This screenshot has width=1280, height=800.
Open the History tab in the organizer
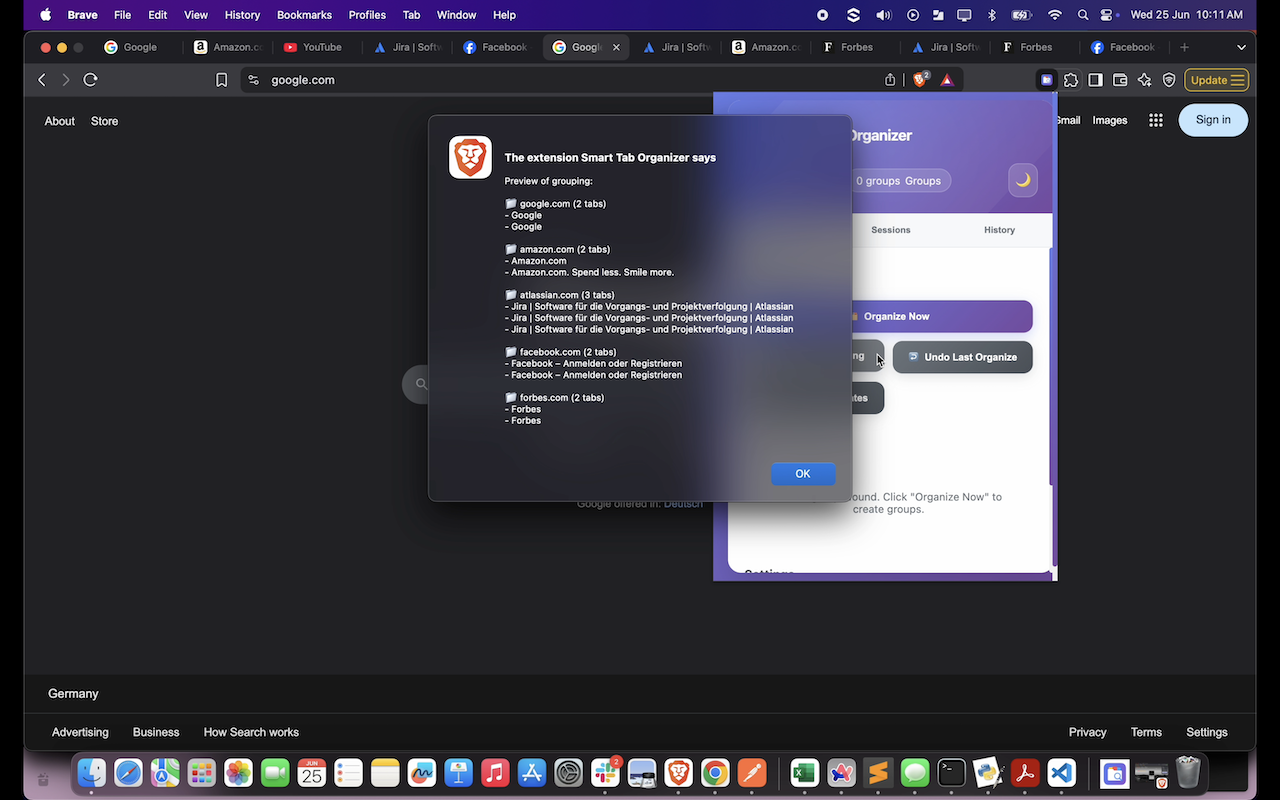999,230
